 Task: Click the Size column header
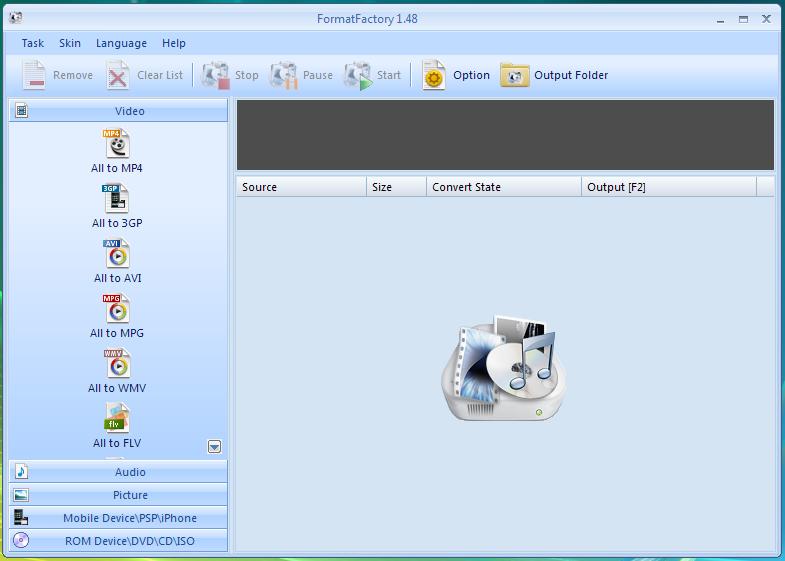pos(397,187)
